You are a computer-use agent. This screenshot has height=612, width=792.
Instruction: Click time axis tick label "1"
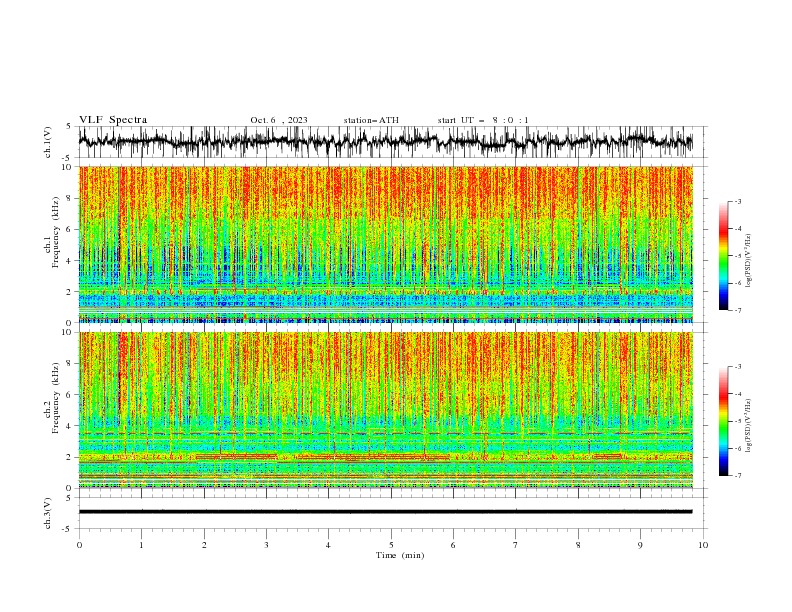tap(141, 545)
